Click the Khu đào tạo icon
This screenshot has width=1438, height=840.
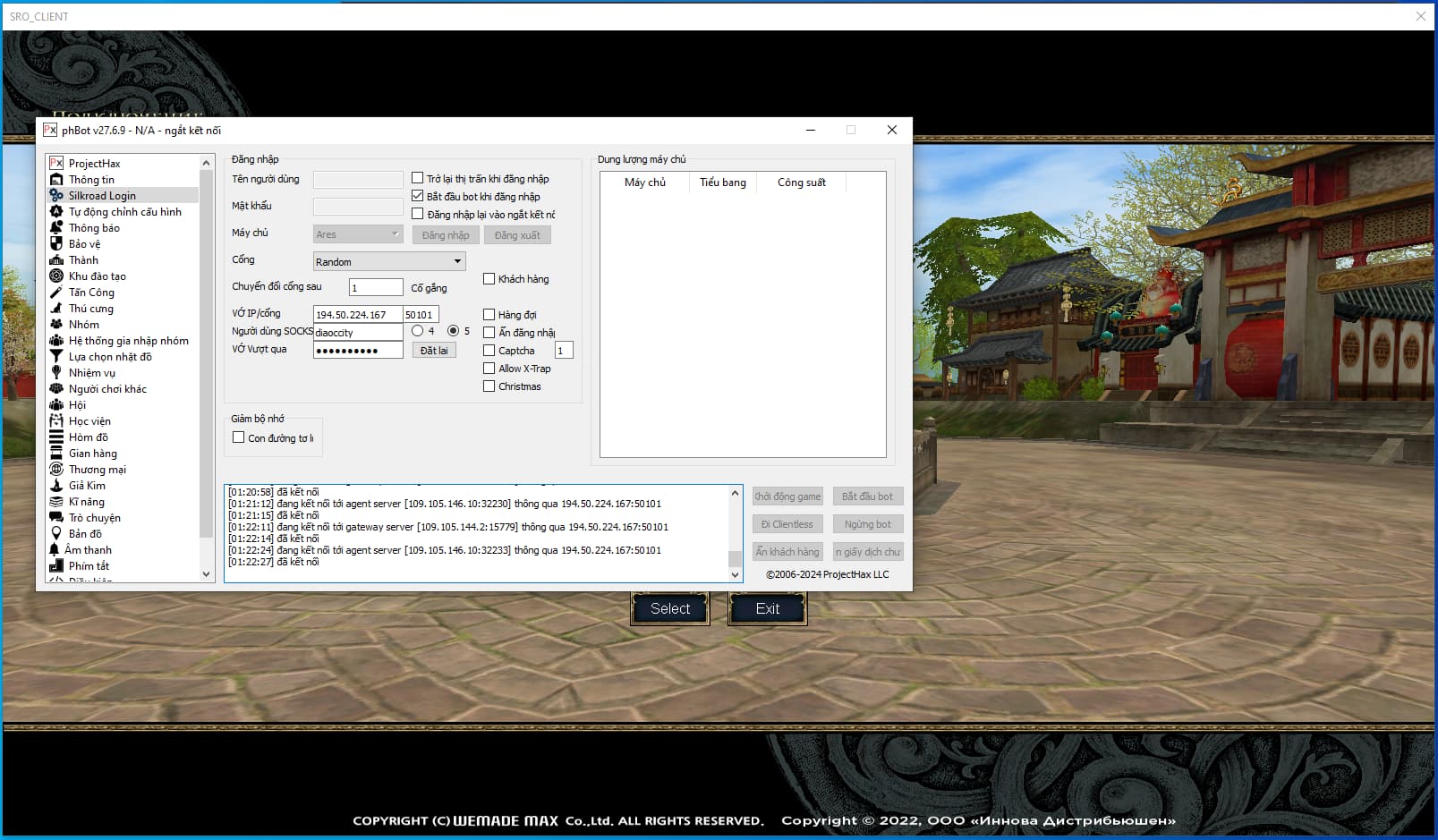pyautogui.click(x=56, y=276)
